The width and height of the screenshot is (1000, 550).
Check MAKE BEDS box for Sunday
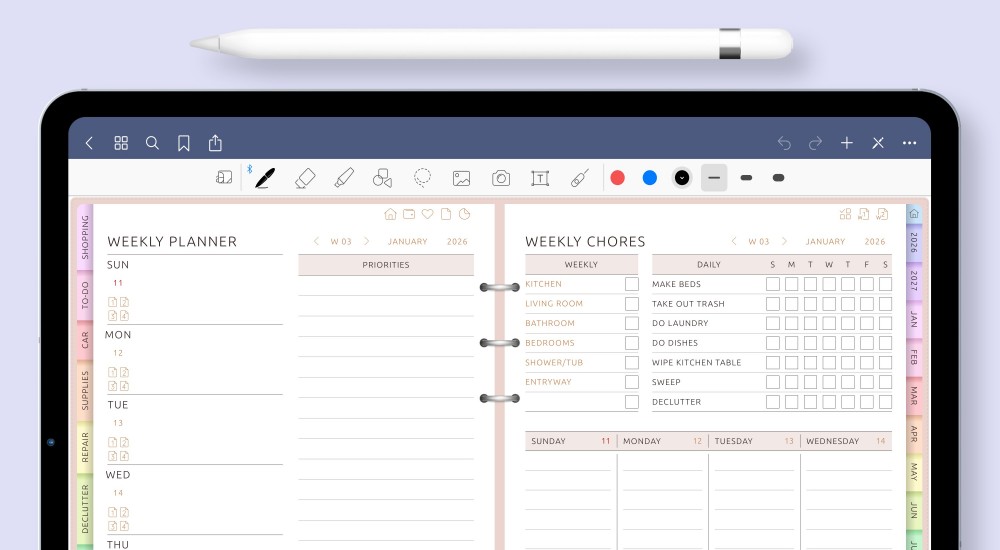tap(773, 284)
